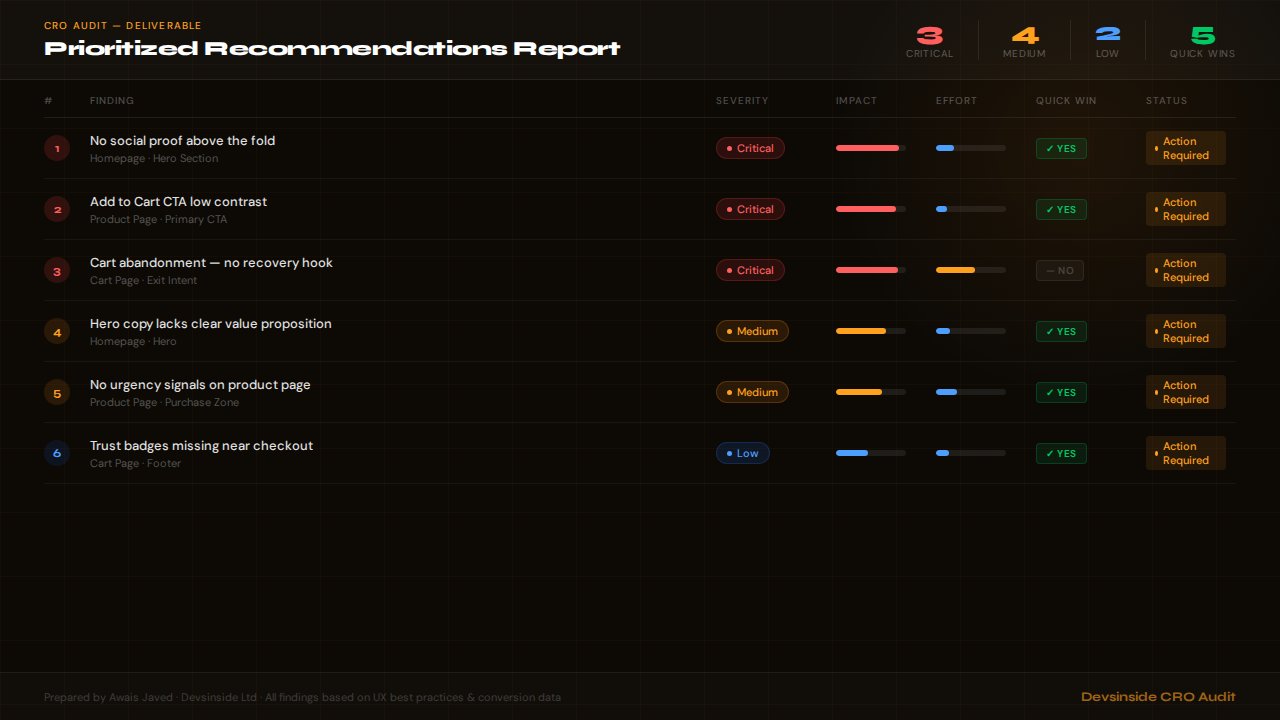This screenshot has height=720, width=1280.
Task: Click the row 6 number badge
Action: pyautogui.click(x=57, y=453)
